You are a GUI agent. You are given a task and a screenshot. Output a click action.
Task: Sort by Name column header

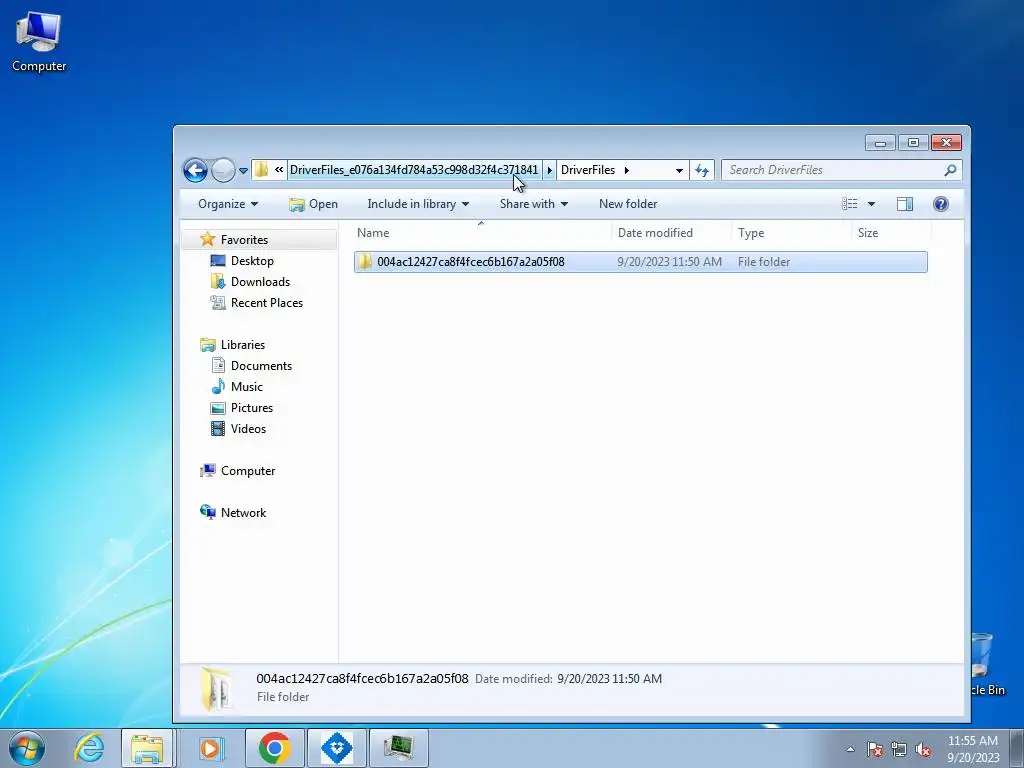(481, 232)
